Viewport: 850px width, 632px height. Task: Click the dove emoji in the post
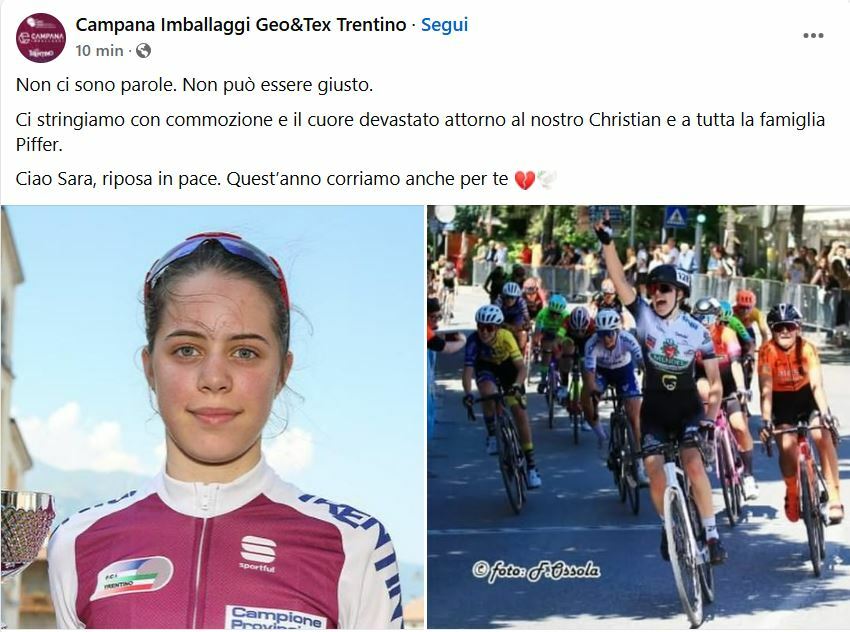(x=546, y=179)
